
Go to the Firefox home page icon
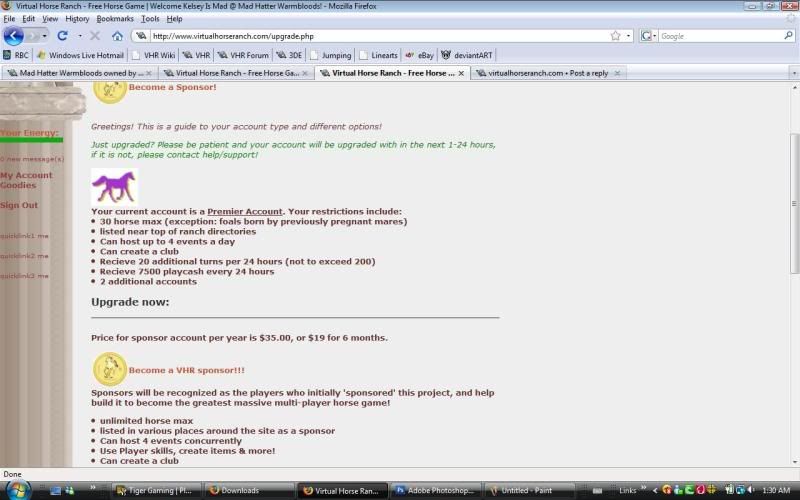[117, 36]
